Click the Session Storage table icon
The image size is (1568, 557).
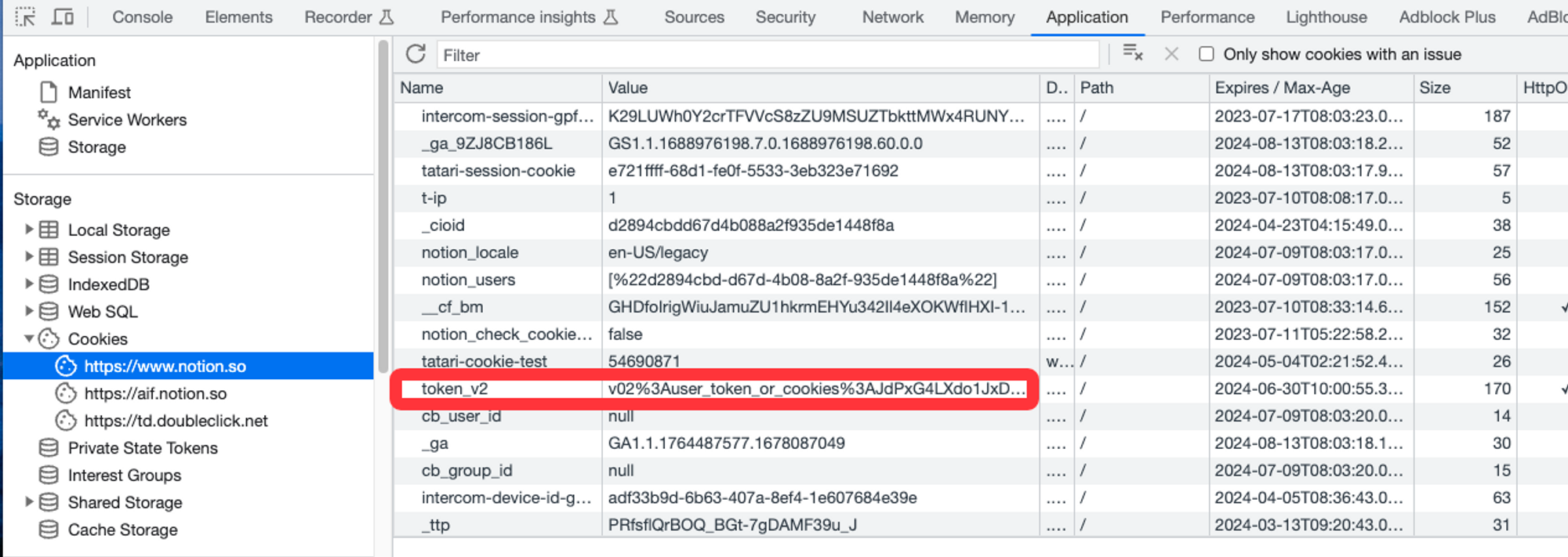pyautogui.click(x=49, y=257)
